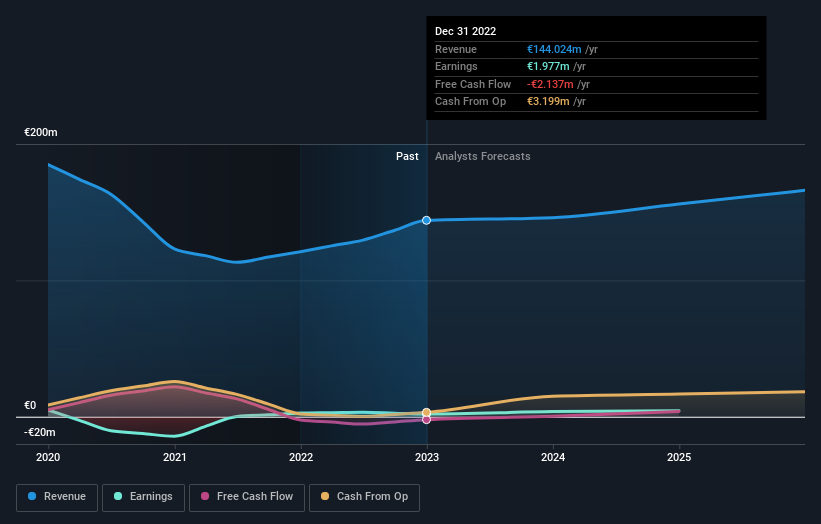Click the Revenue label in tooltip

coord(456,49)
